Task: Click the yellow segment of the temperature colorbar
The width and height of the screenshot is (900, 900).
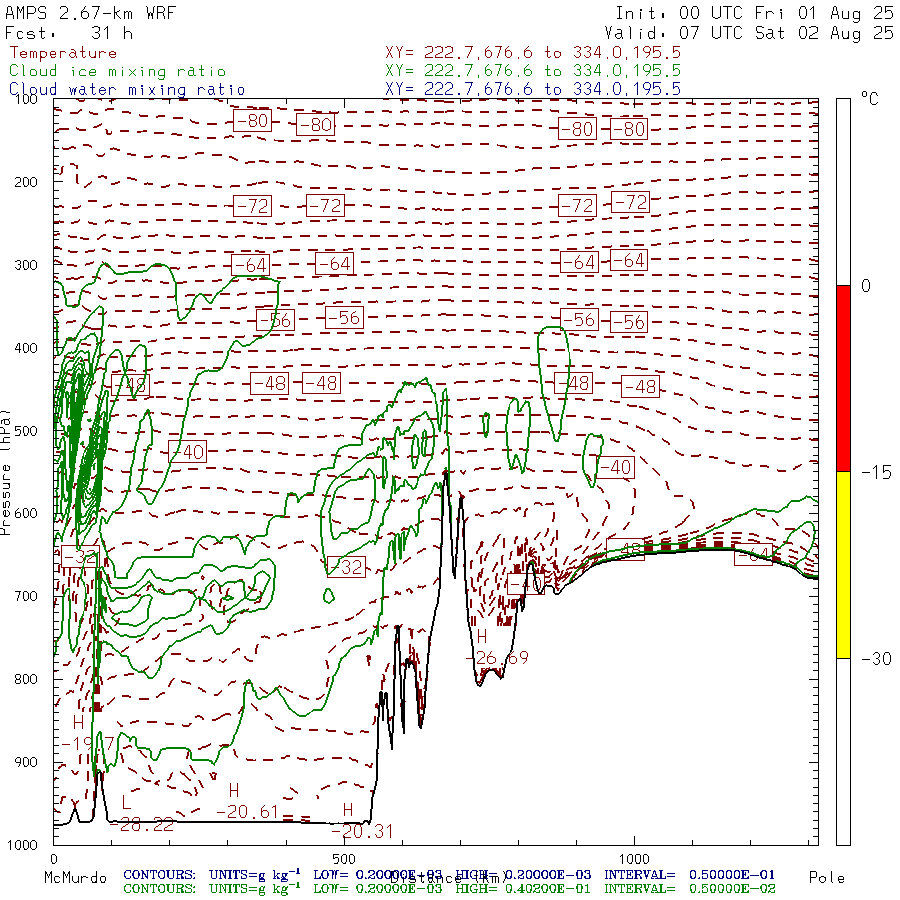Action: pyautogui.click(x=843, y=565)
